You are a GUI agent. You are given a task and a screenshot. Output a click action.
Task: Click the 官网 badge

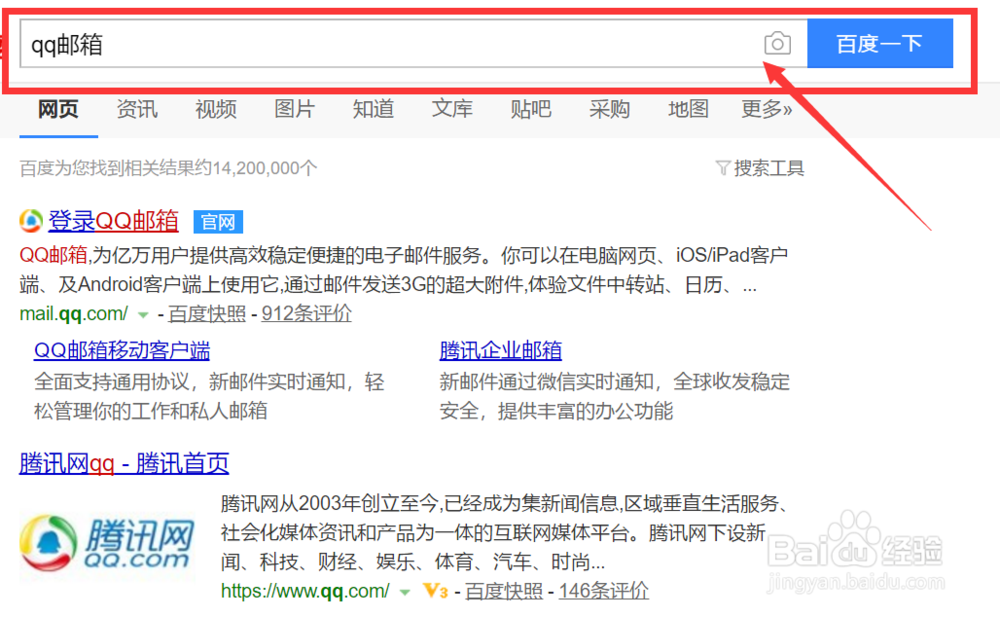pos(218,222)
